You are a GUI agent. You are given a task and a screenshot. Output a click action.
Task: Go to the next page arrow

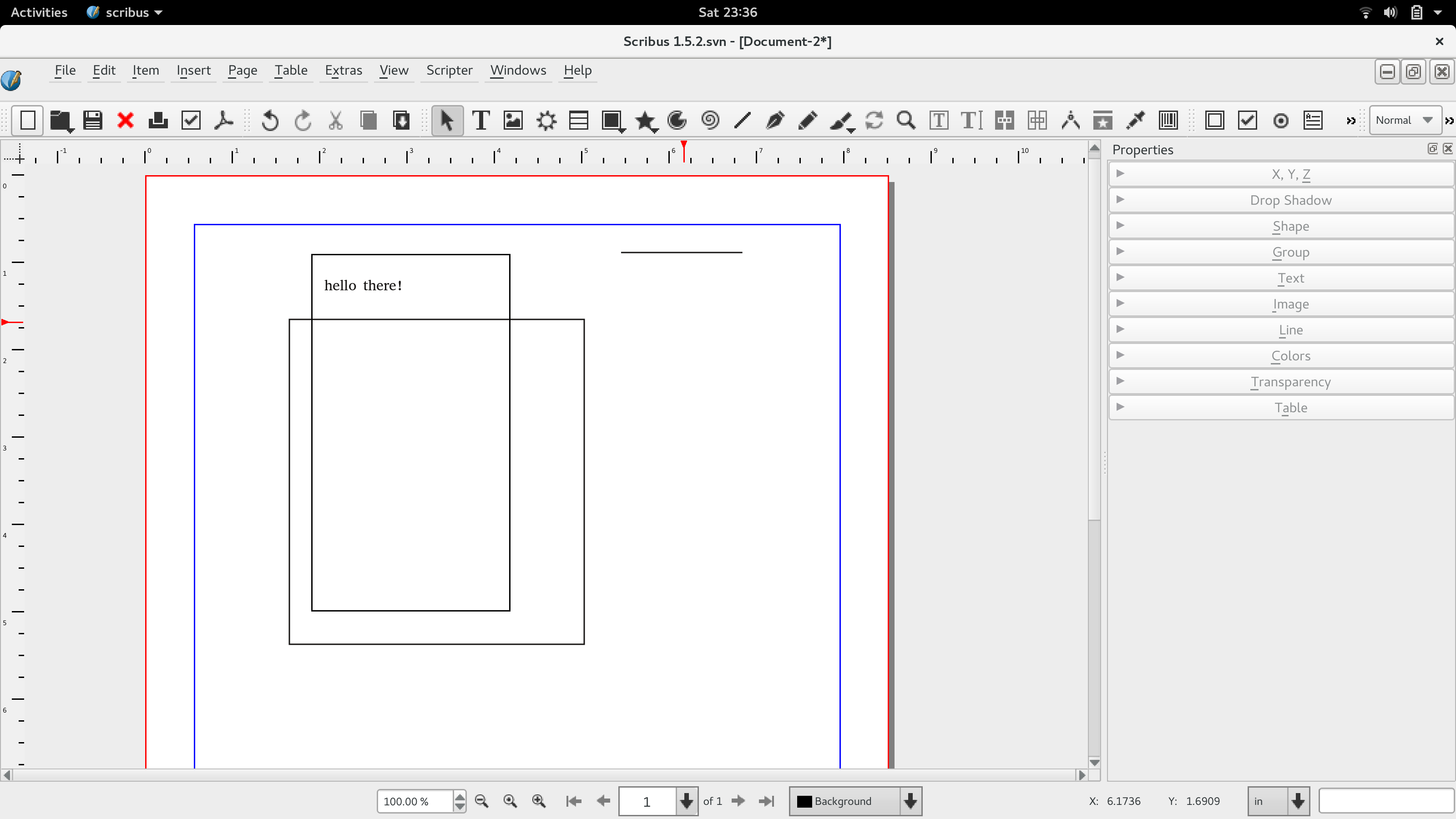pos(738,801)
